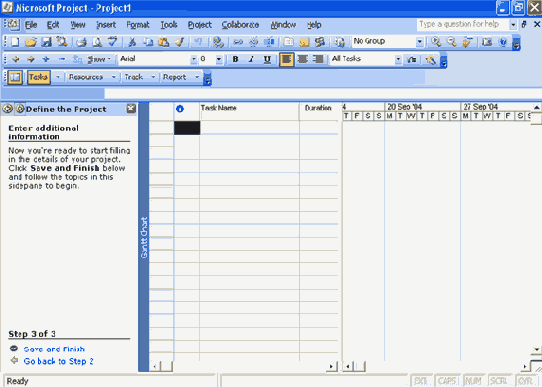Close the Define the Project pane

coord(131,108)
